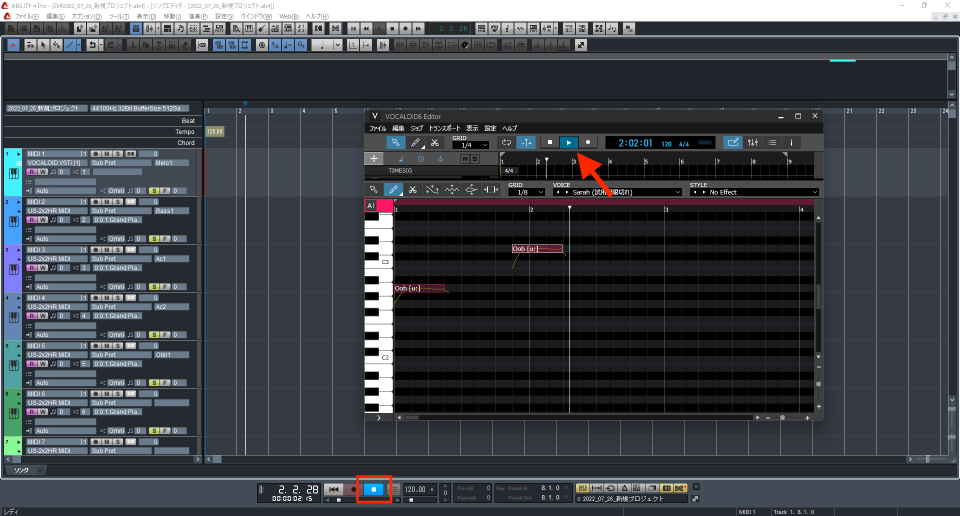The width and height of the screenshot is (960, 516).
Task: Click ABILITY bottom transport record button
Action: click(x=353, y=489)
